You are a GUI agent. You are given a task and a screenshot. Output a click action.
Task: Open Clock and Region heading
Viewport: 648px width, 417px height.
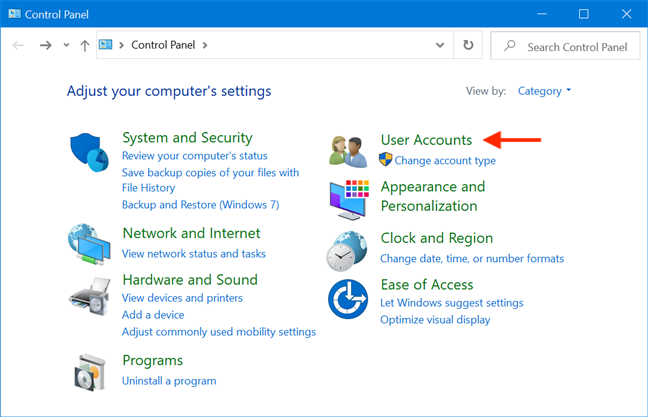[x=437, y=238]
